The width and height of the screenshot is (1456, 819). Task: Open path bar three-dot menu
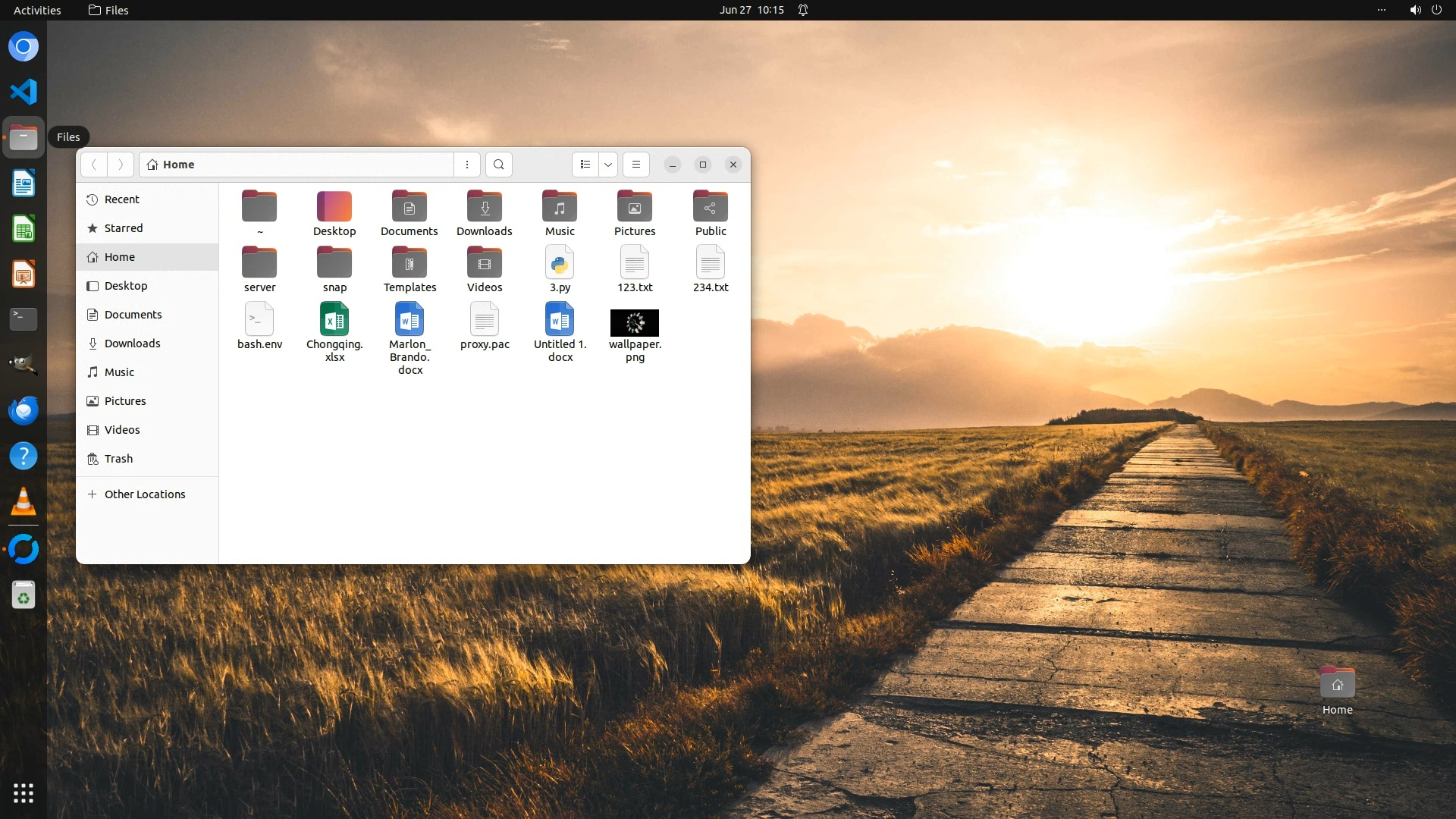pyautogui.click(x=467, y=165)
